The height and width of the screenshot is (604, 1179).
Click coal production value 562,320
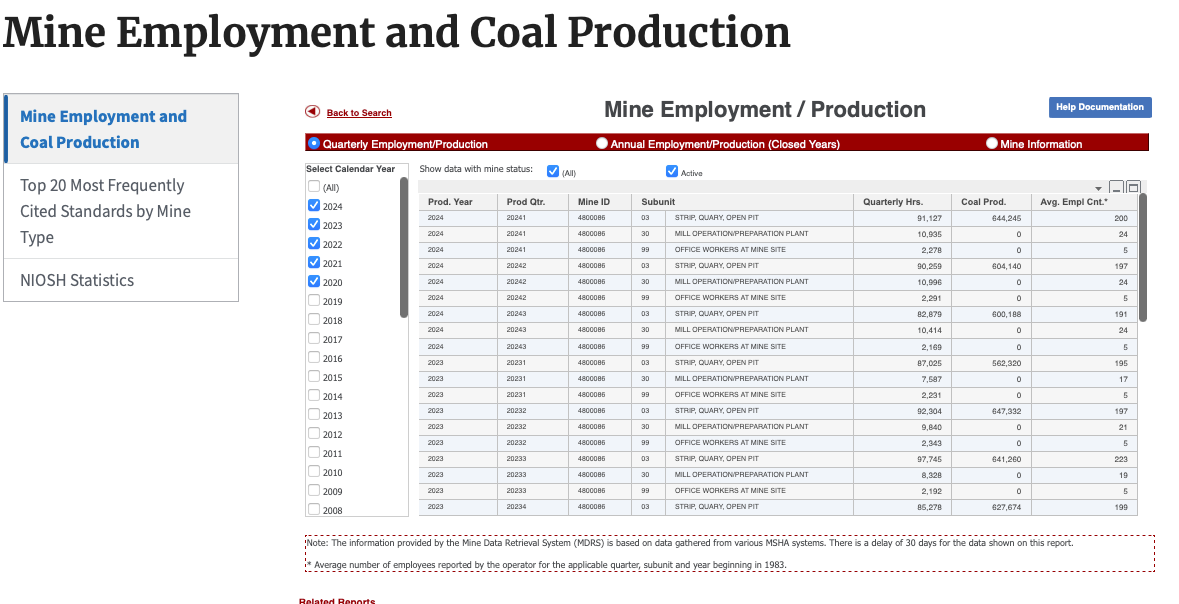[x=1006, y=363]
